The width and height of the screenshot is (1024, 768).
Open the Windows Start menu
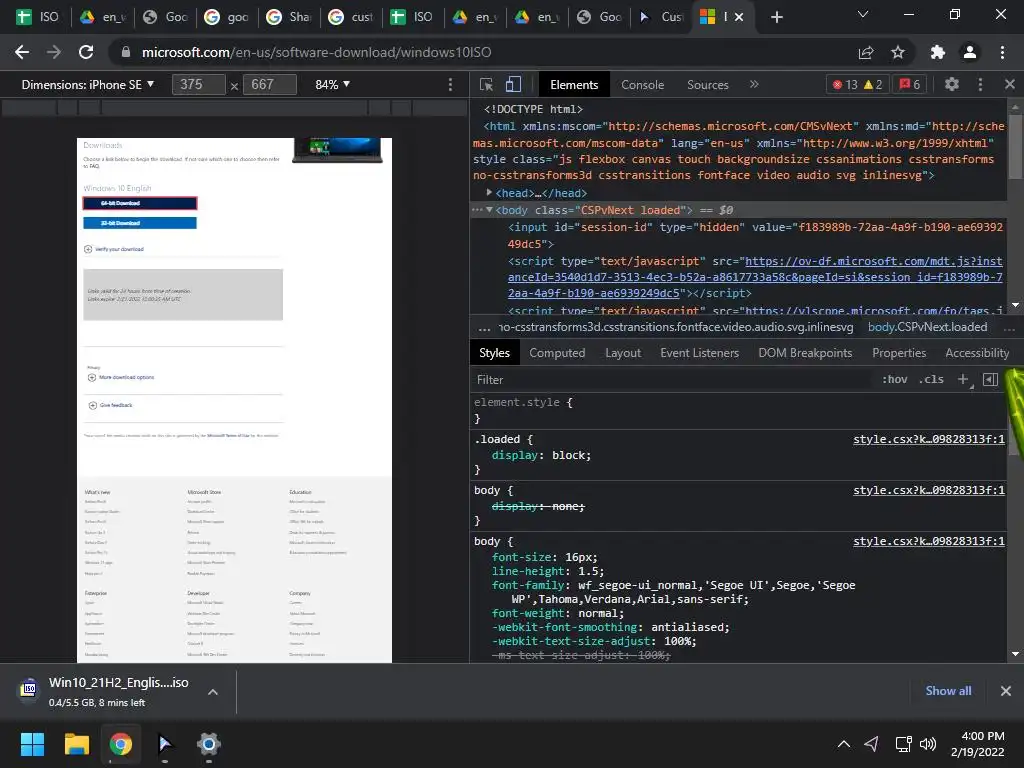tap(32, 744)
